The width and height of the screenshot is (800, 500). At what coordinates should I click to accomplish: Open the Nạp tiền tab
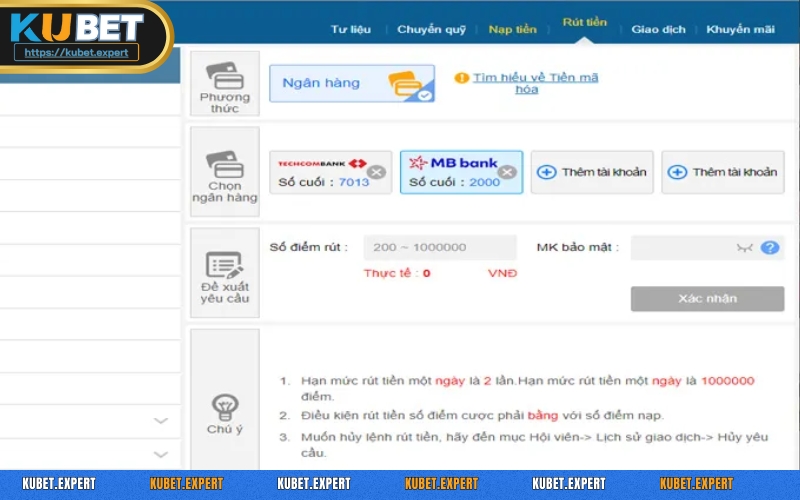[512, 29]
